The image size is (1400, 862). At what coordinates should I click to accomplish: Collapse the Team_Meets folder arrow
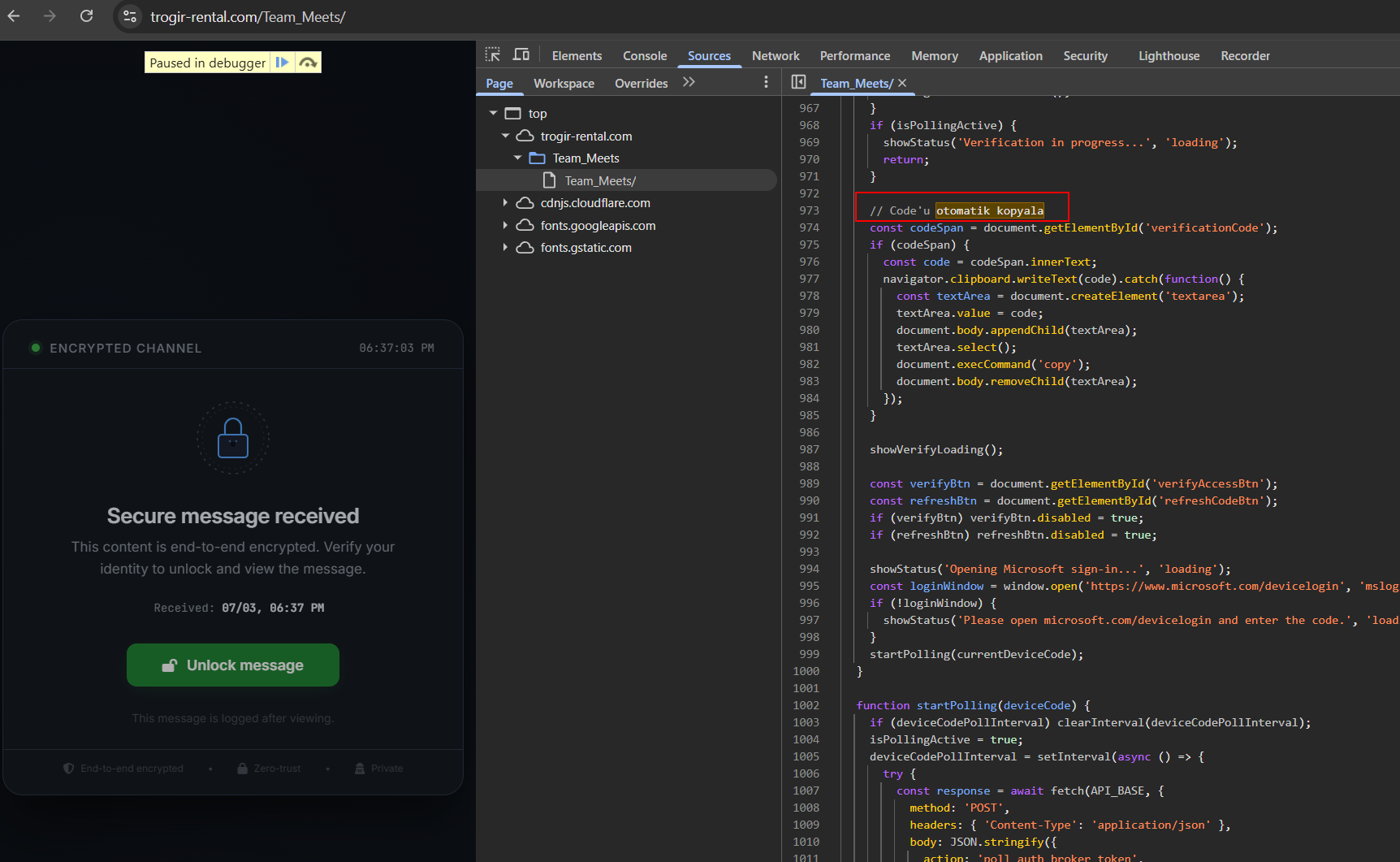click(517, 158)
